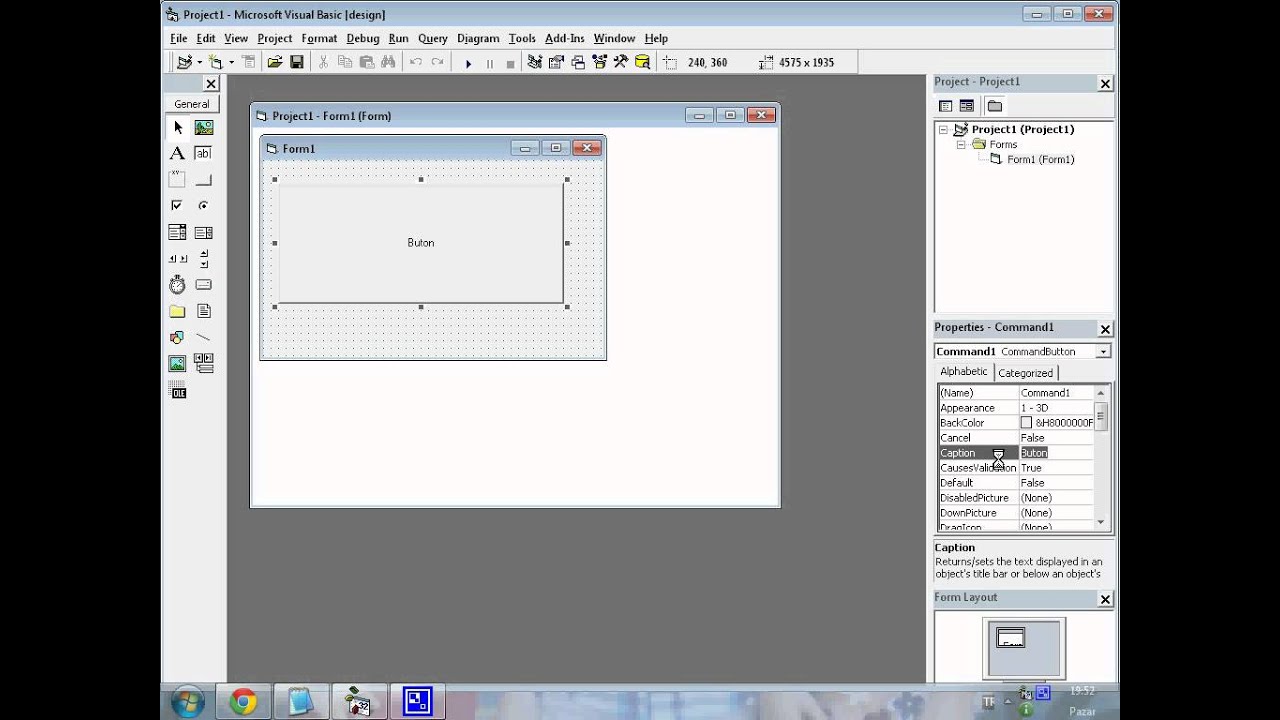The width and height of the screenshot is (1280, 720).
Task: Select the Timer control tool
Action: pyautogui.click(x=177, y=285)
